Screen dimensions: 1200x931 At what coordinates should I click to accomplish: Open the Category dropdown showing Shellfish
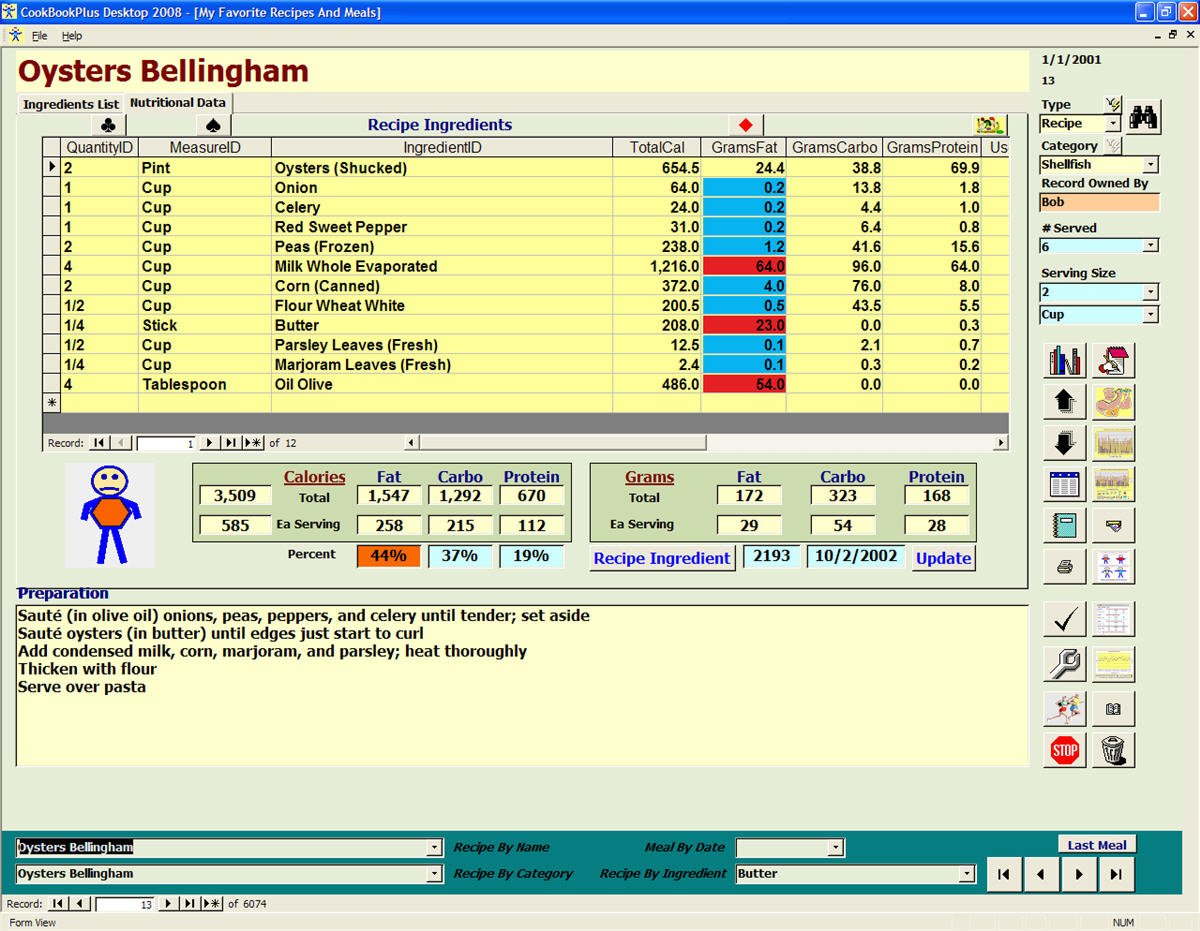pyautogui.click(x=1150, y=165)
